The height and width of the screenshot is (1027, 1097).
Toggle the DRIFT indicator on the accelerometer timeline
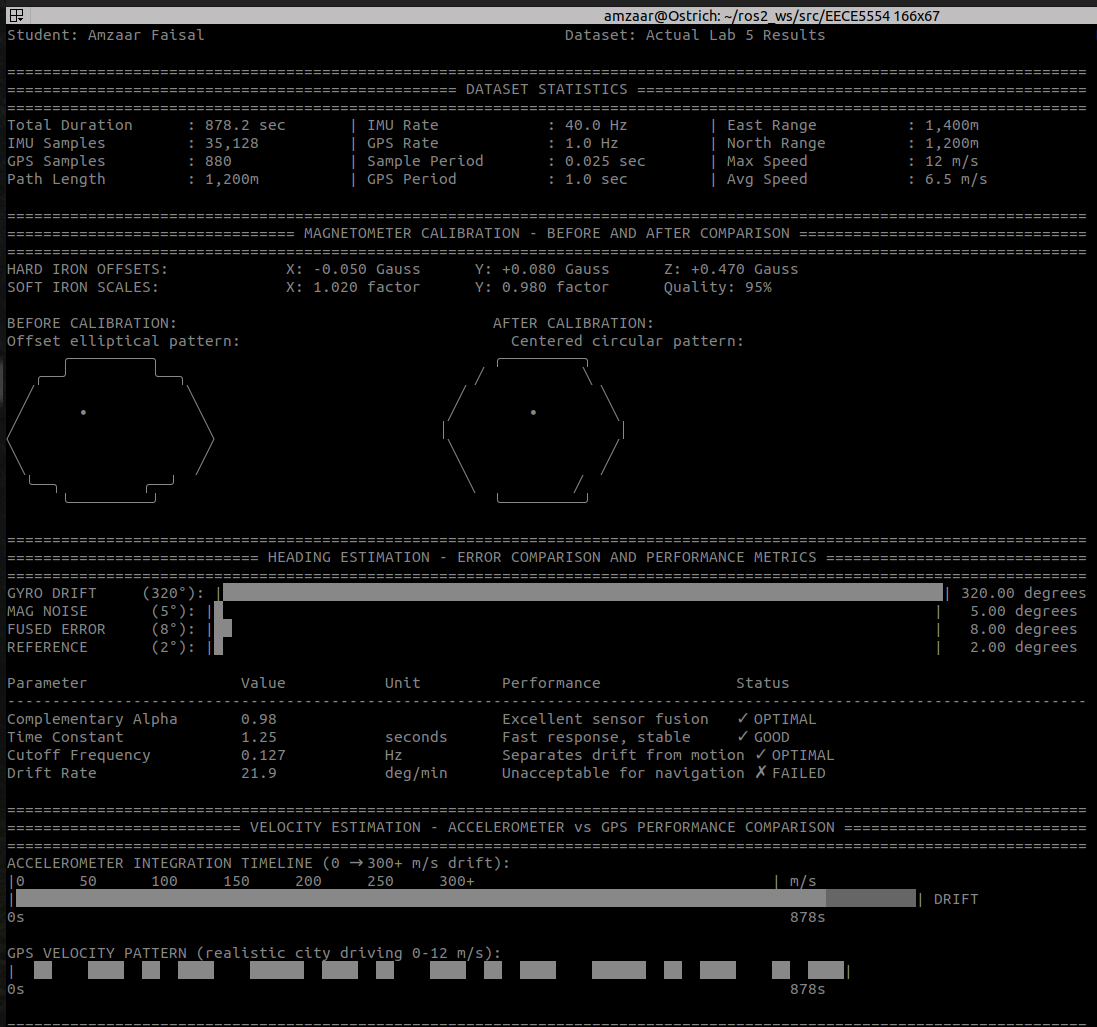tap(955, 899)
